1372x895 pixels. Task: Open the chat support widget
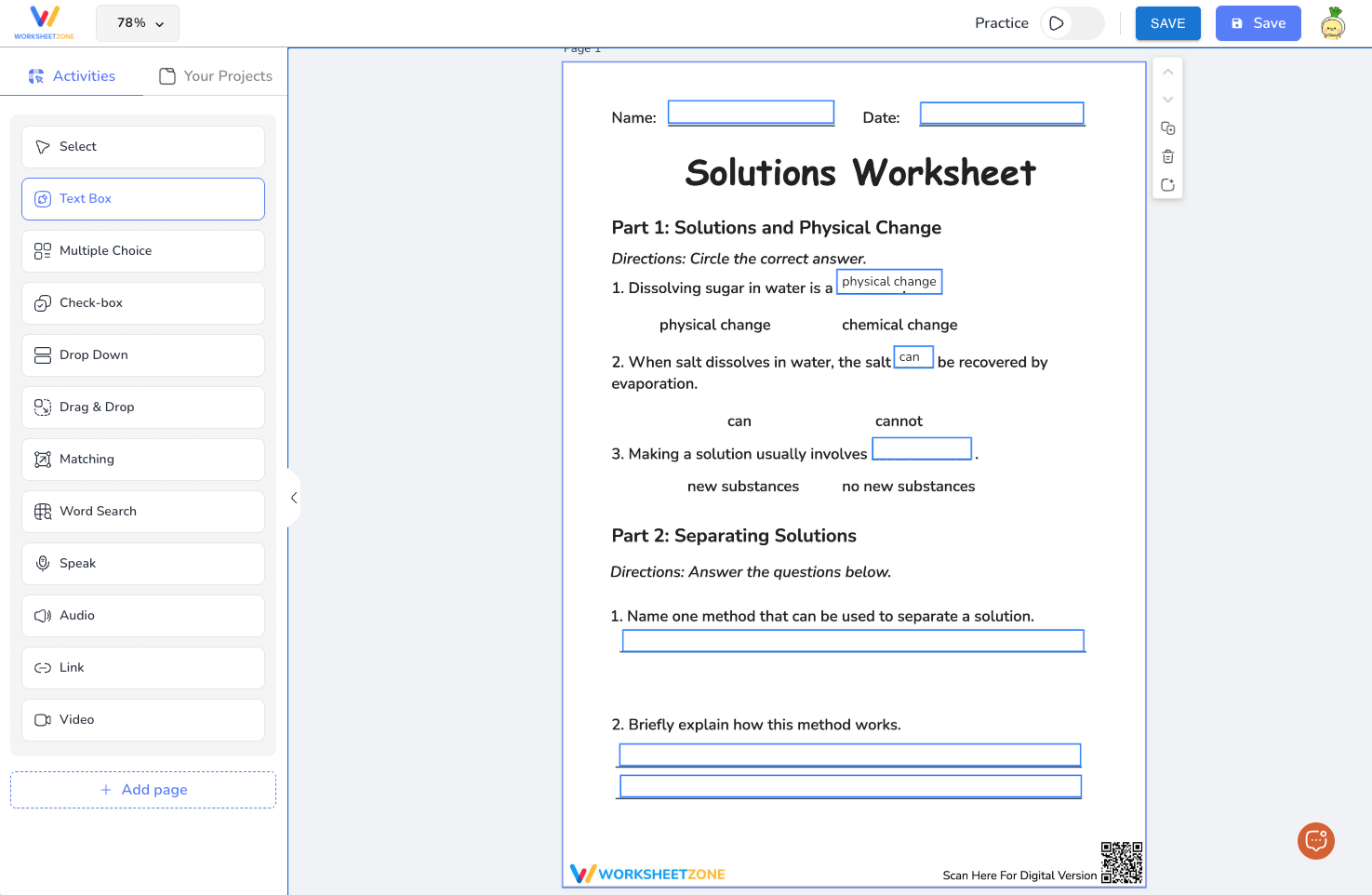click(1315, 840)
